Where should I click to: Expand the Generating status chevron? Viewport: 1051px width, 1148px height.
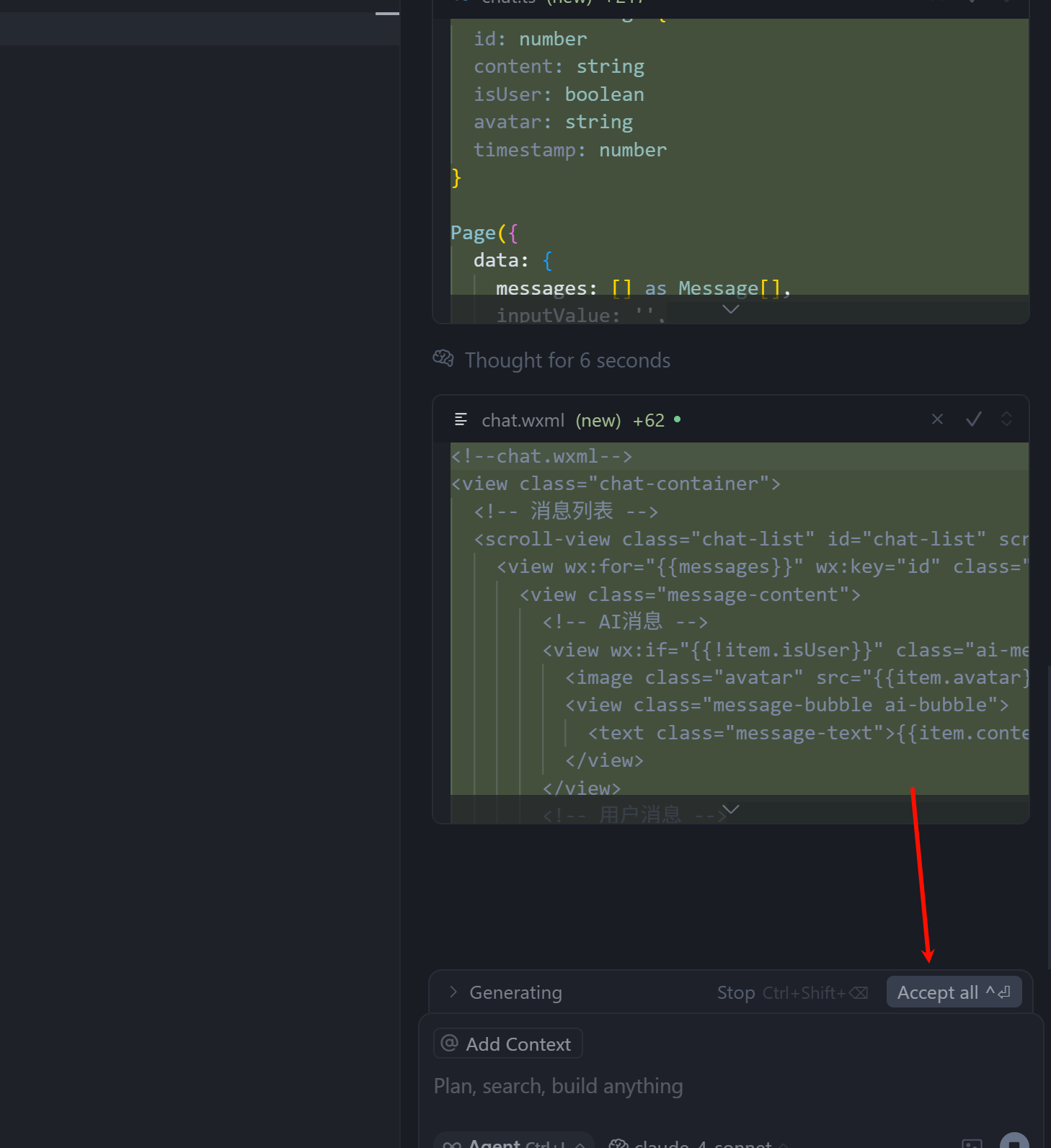pos(453,992)
